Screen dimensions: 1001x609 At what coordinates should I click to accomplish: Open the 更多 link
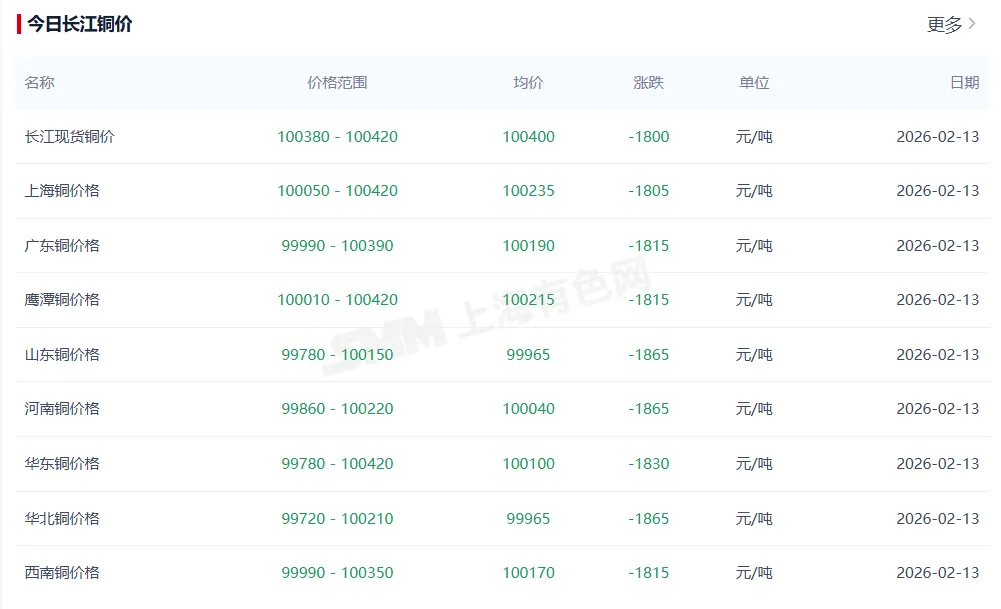944,24
